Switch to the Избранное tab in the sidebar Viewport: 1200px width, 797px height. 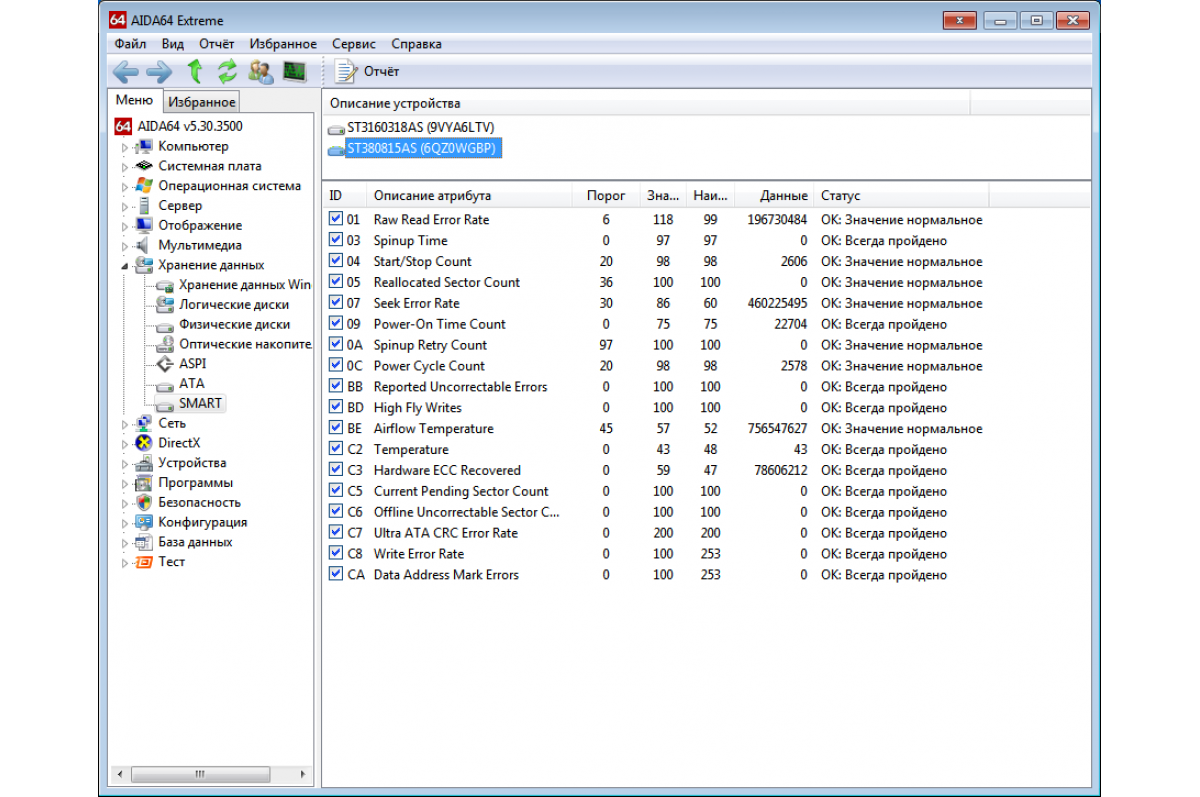coord(202,102)
